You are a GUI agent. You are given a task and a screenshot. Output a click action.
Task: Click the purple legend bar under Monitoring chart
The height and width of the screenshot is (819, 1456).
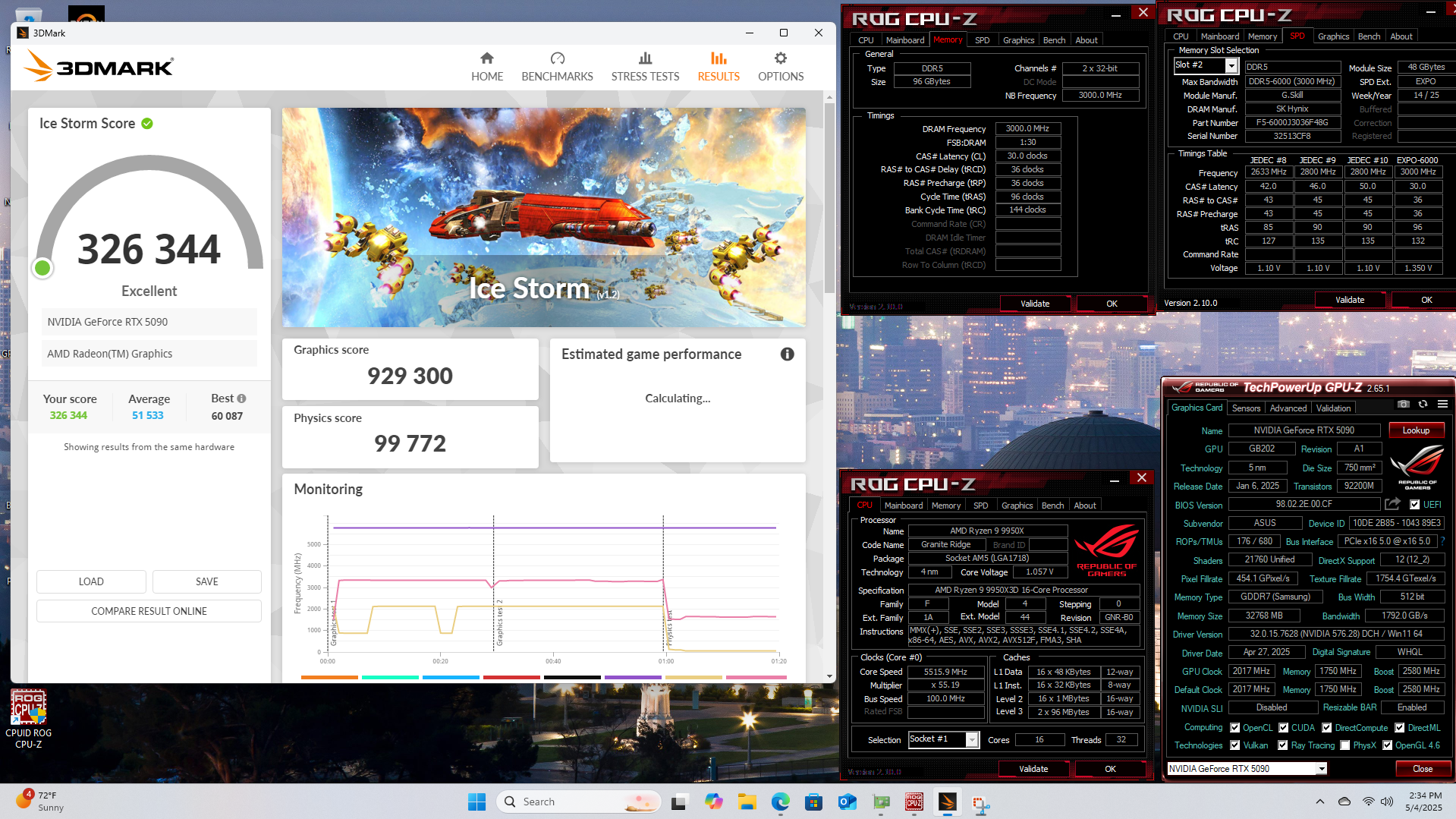click(x=633, y=677)
